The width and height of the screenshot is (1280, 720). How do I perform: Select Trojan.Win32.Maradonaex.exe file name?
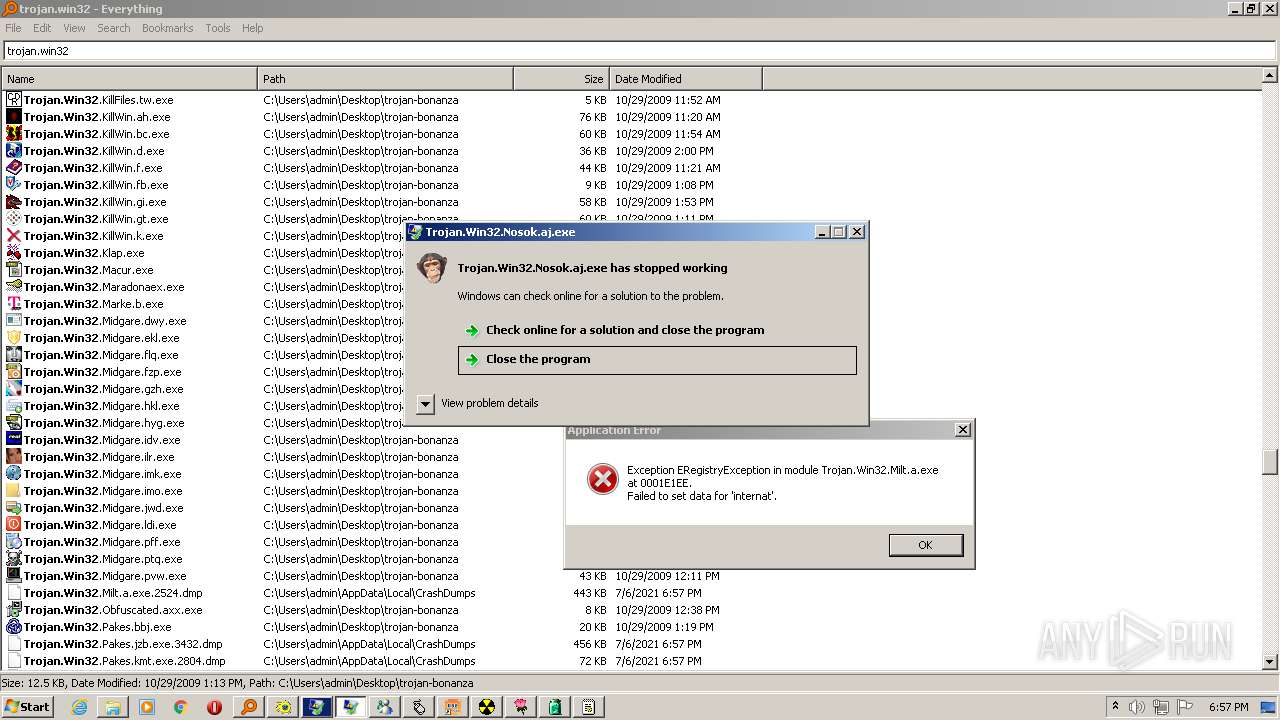(x=104, y=287)
